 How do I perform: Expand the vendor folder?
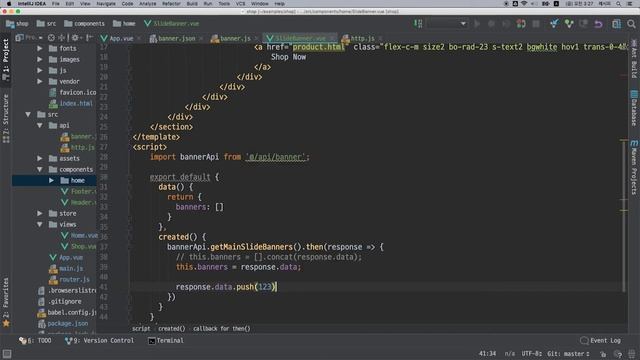pos(40,81)
